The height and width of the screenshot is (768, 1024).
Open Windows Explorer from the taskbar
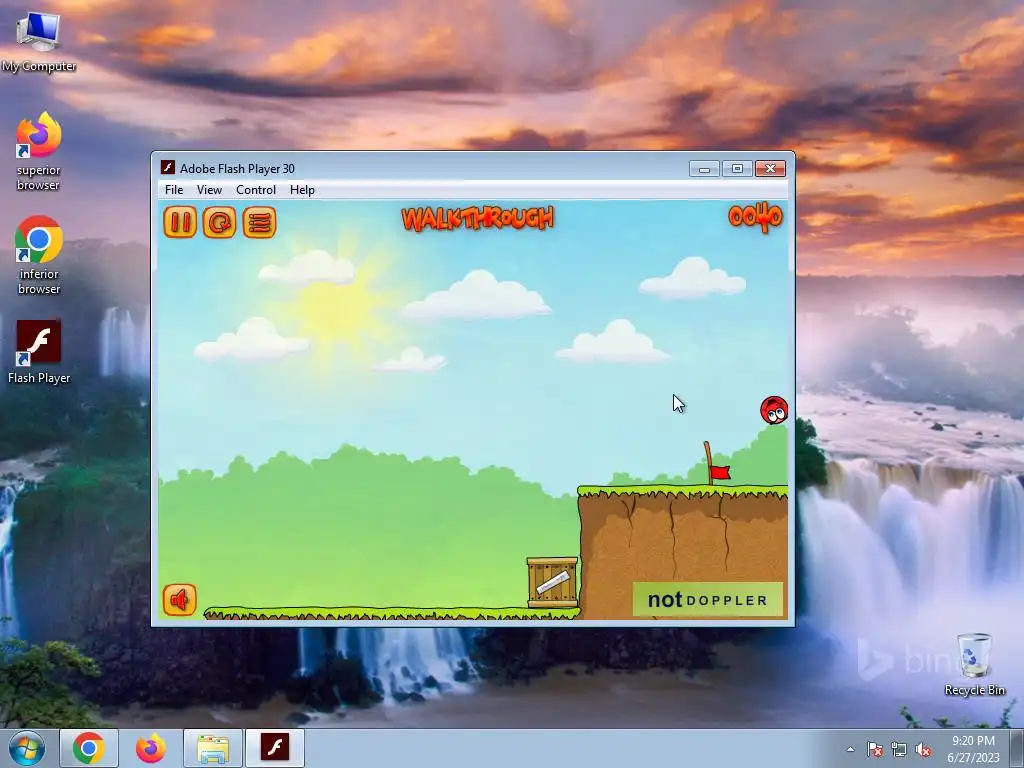(x=213, y=748)
